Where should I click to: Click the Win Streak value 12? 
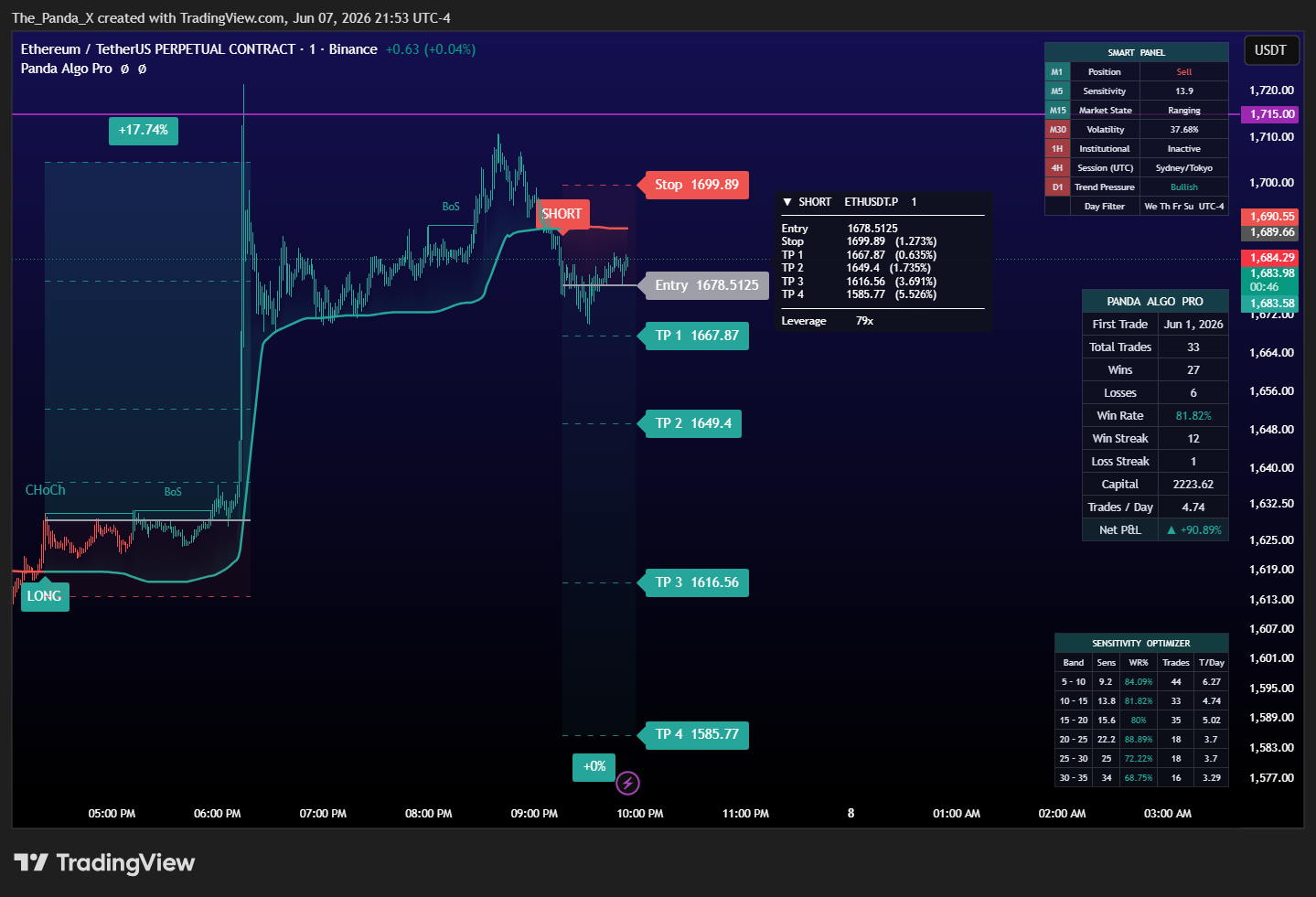tap(1193, 439)
